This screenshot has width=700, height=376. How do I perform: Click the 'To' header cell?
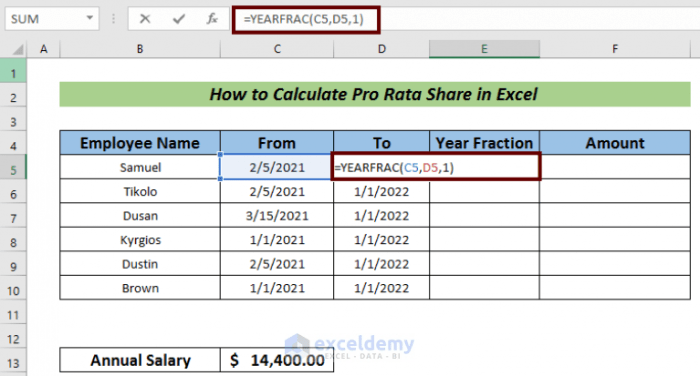coord(382,143)
